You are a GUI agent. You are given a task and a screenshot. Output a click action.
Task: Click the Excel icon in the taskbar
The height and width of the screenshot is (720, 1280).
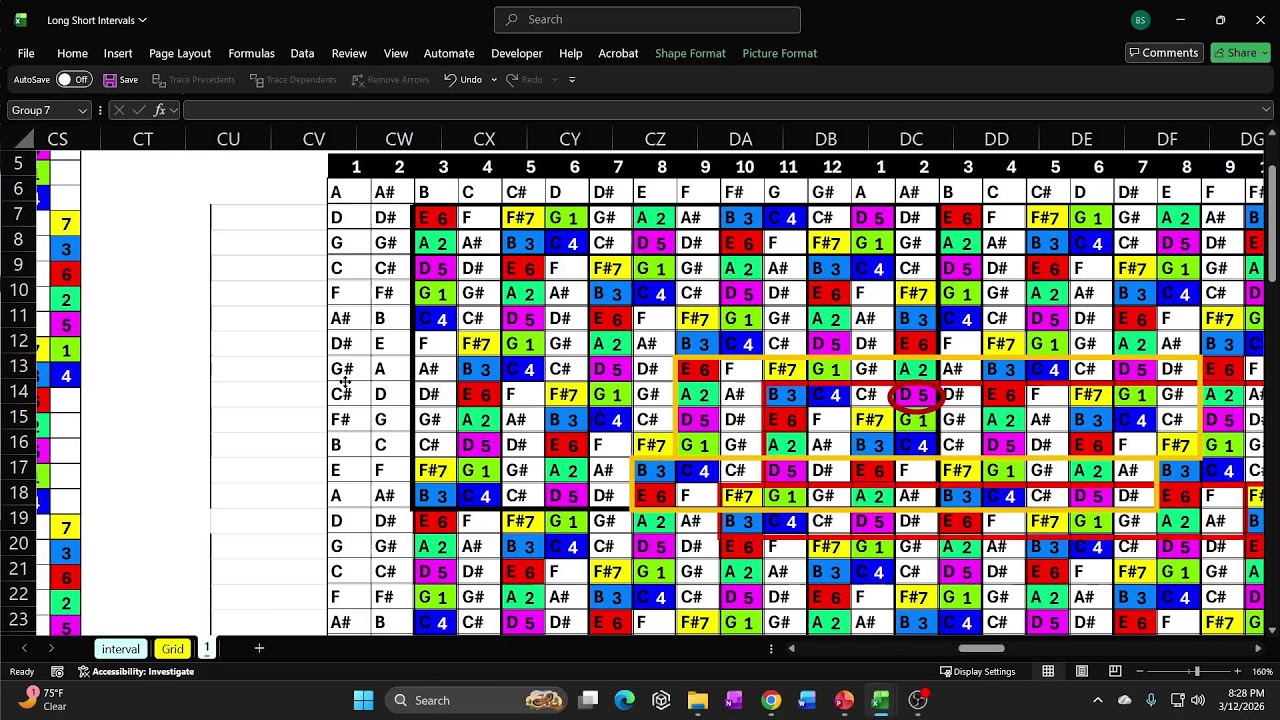(881, 700)
